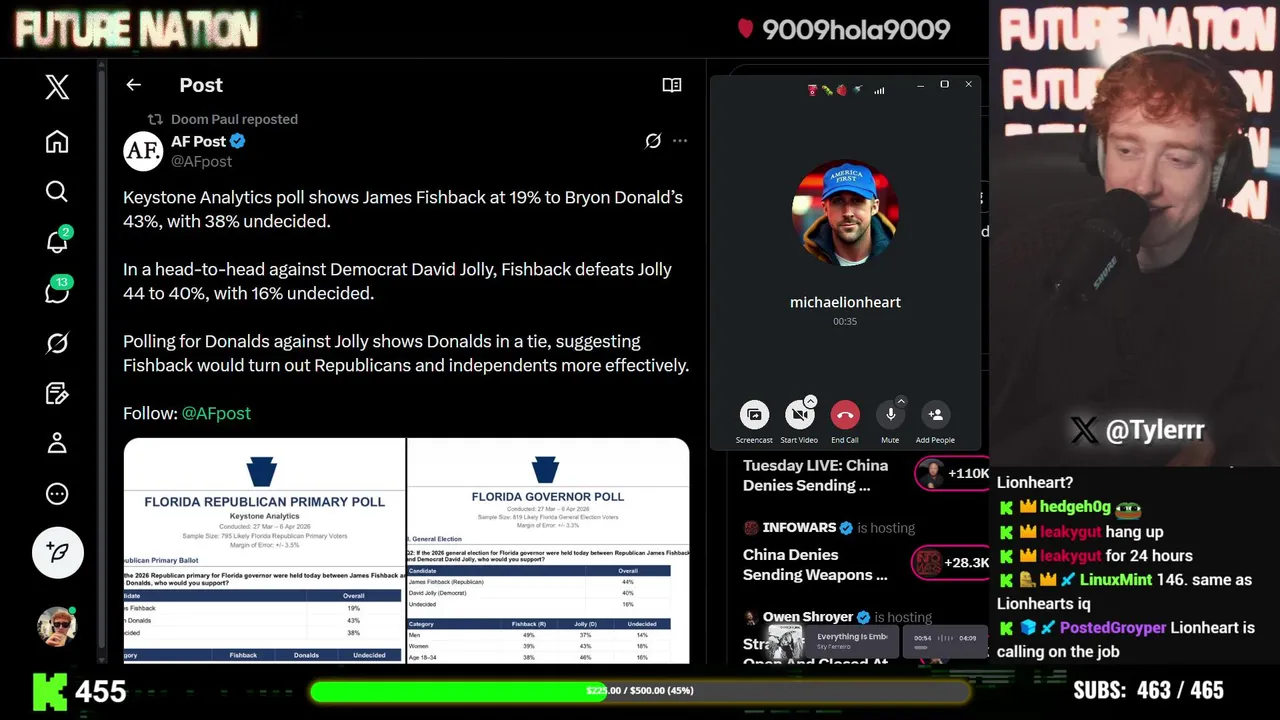
Task: Click the Post header title
Action: tap(201, 85)
